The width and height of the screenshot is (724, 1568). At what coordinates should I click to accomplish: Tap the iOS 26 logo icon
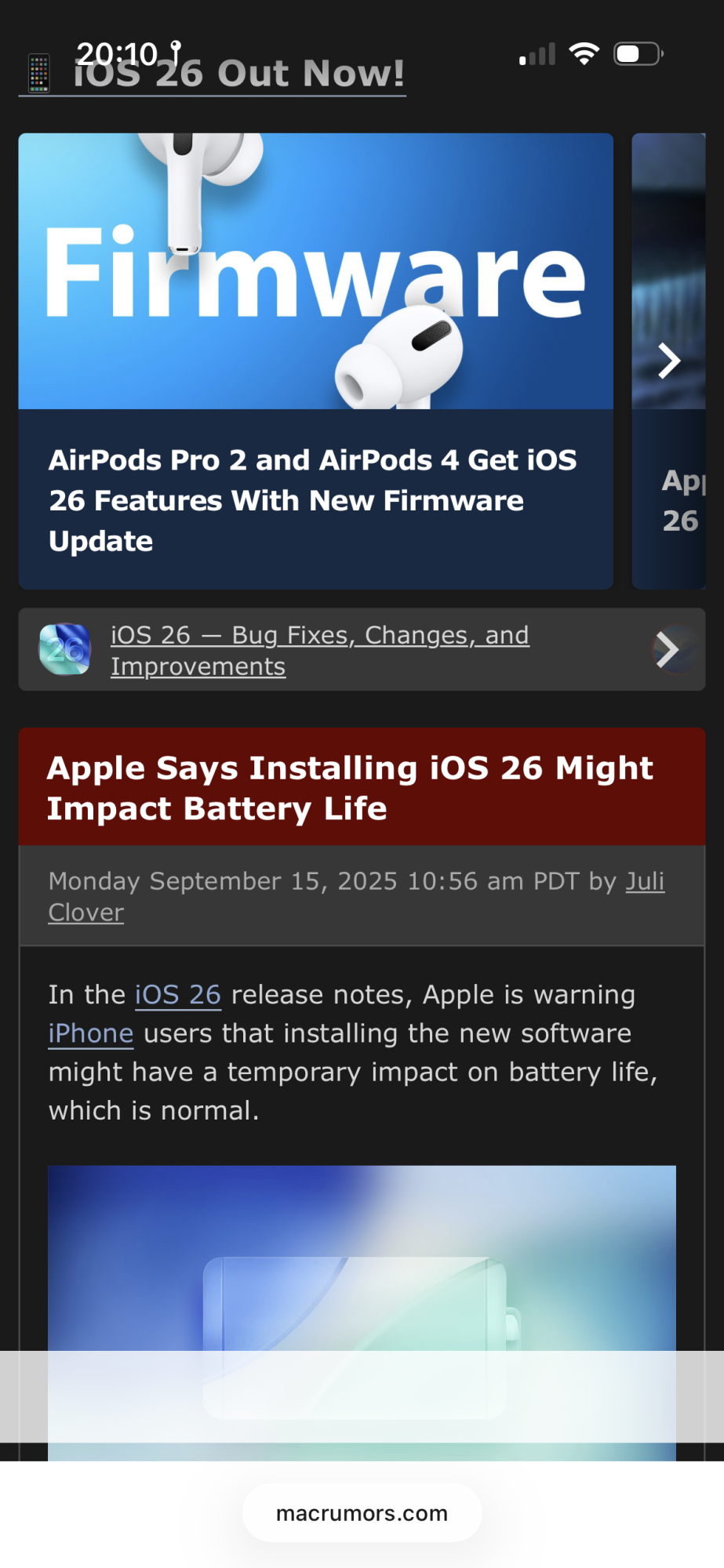tap(65, 649)
